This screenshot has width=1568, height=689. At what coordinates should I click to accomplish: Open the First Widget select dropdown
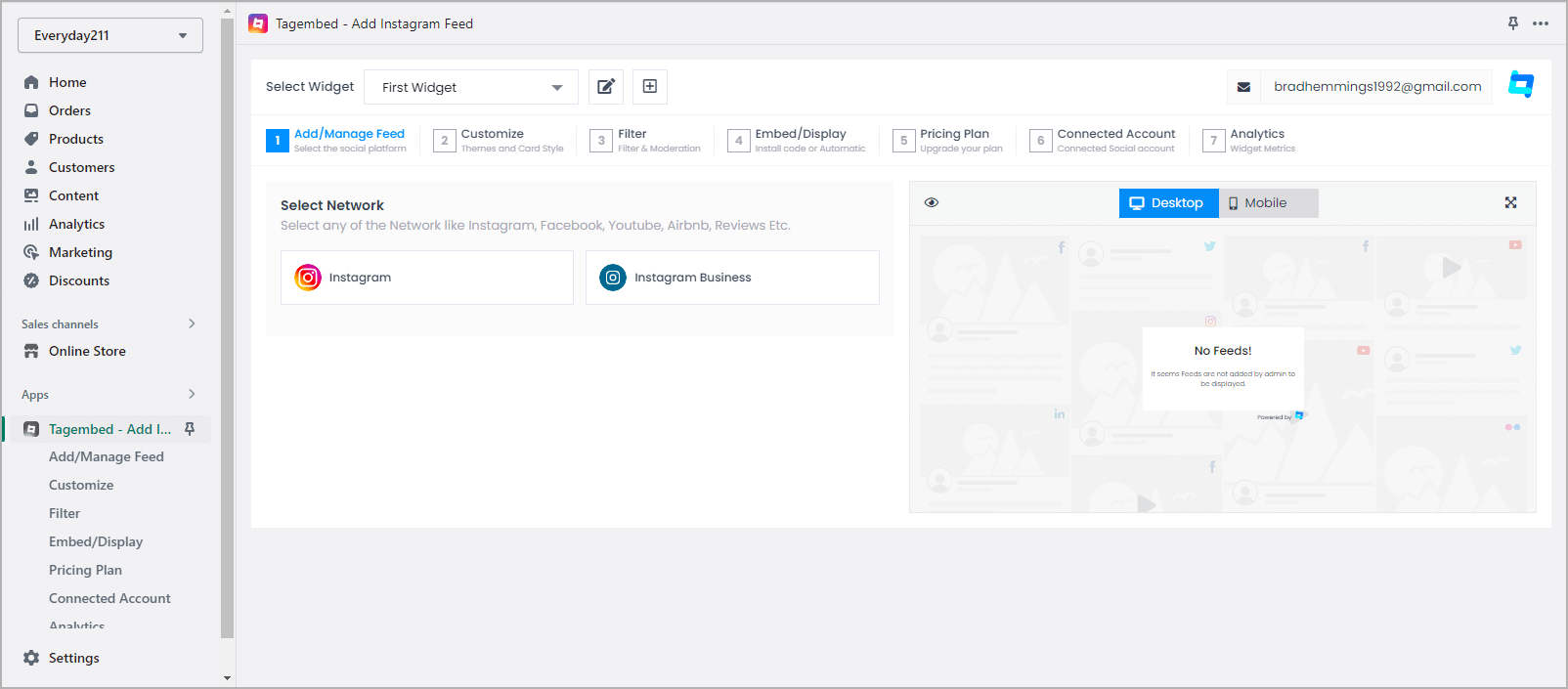pos(471,87)
